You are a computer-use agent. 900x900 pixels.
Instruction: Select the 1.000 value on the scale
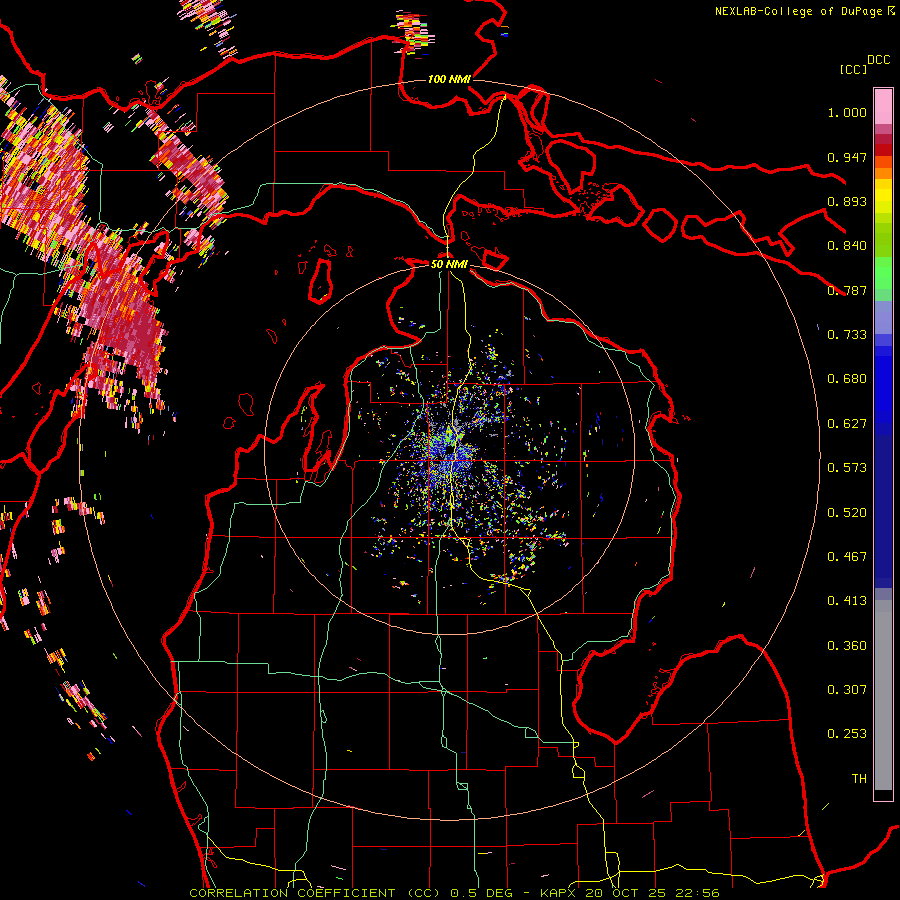click(847, 112)
